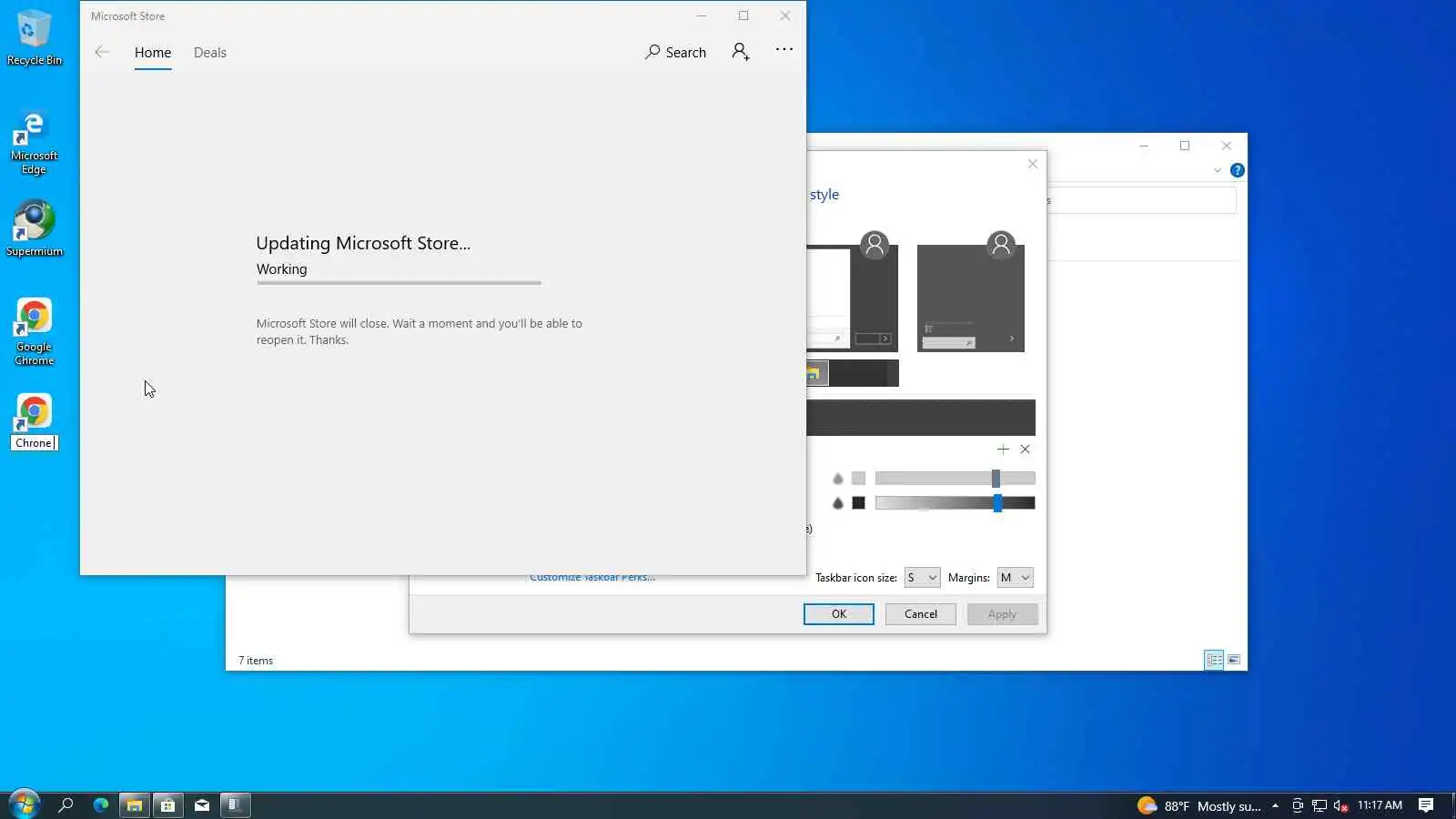Viewport: 1456px width, 819px height.
Task: Click the Apply button in the style dialog
Action: 1002,614
